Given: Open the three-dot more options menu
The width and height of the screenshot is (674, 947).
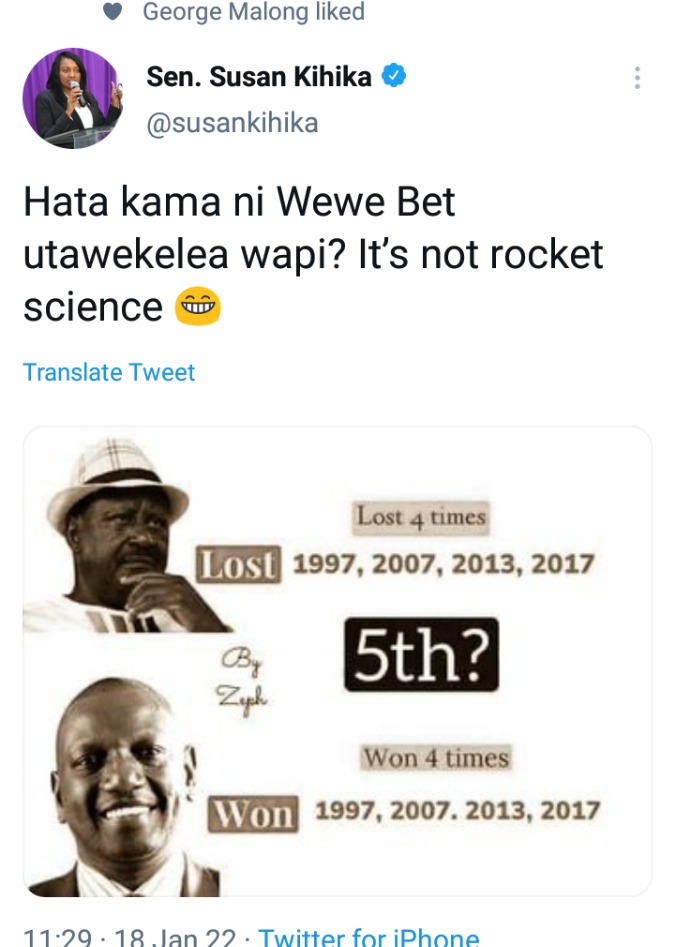Looking at the screenshot, I should (x=637, y=78).
